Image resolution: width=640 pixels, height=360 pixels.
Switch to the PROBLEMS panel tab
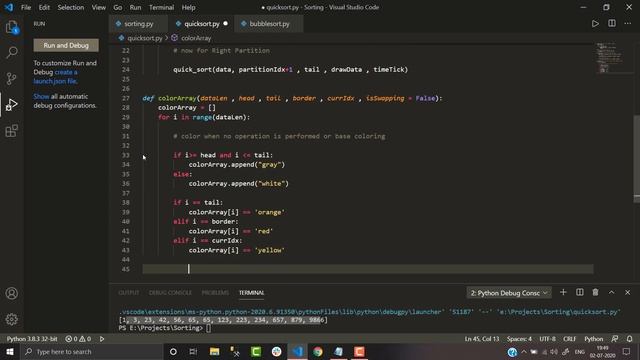[x=215, y=293]
